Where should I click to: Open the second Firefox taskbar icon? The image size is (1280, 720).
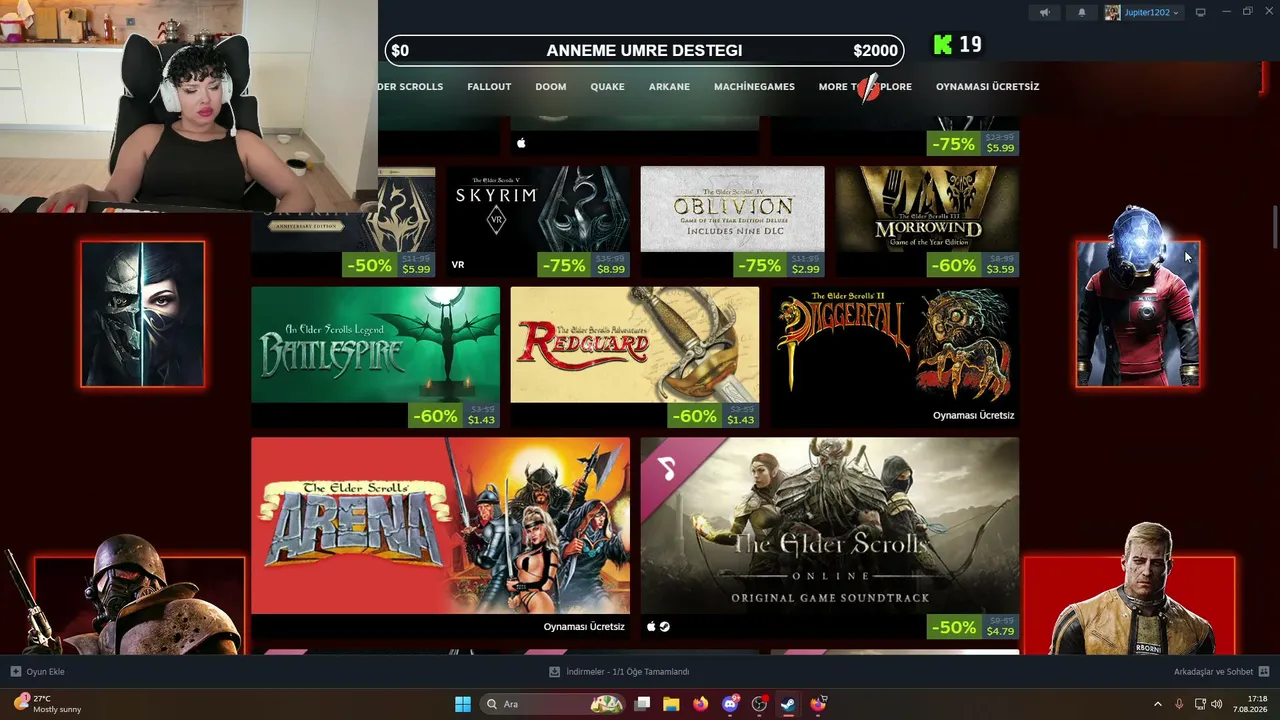[818, 704]
